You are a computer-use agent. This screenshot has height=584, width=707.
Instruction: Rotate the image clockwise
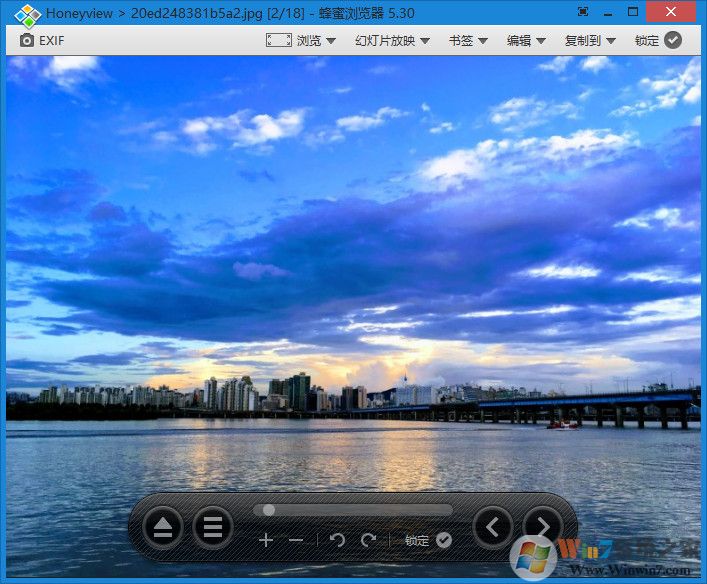368,540
